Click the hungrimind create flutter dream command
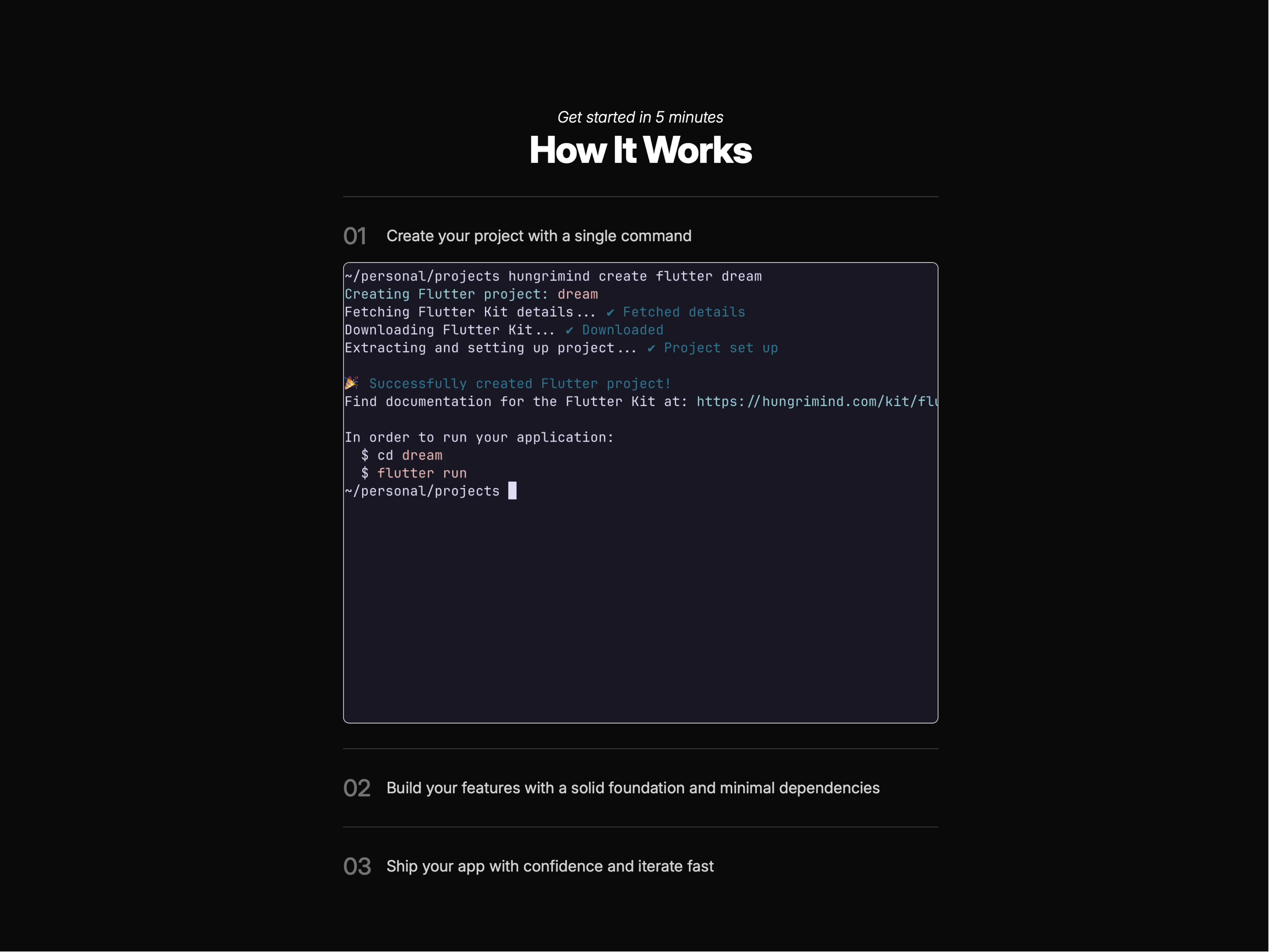Viewport: 1269px width, 952px height. pyautogui.click(x=634, y=277)
